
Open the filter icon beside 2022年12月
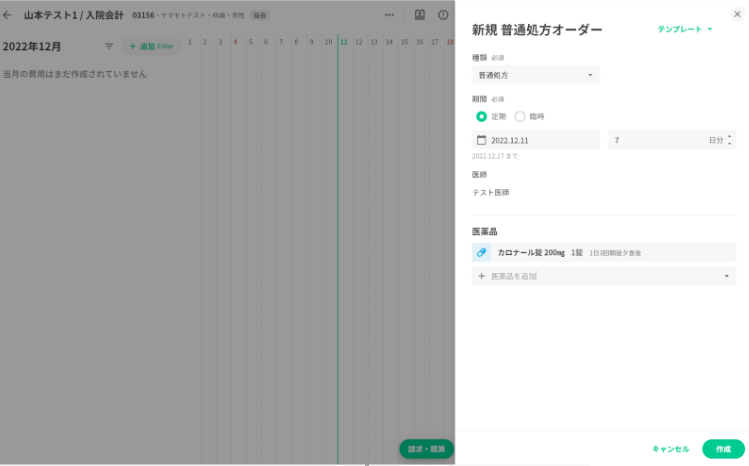coord(109,46)
